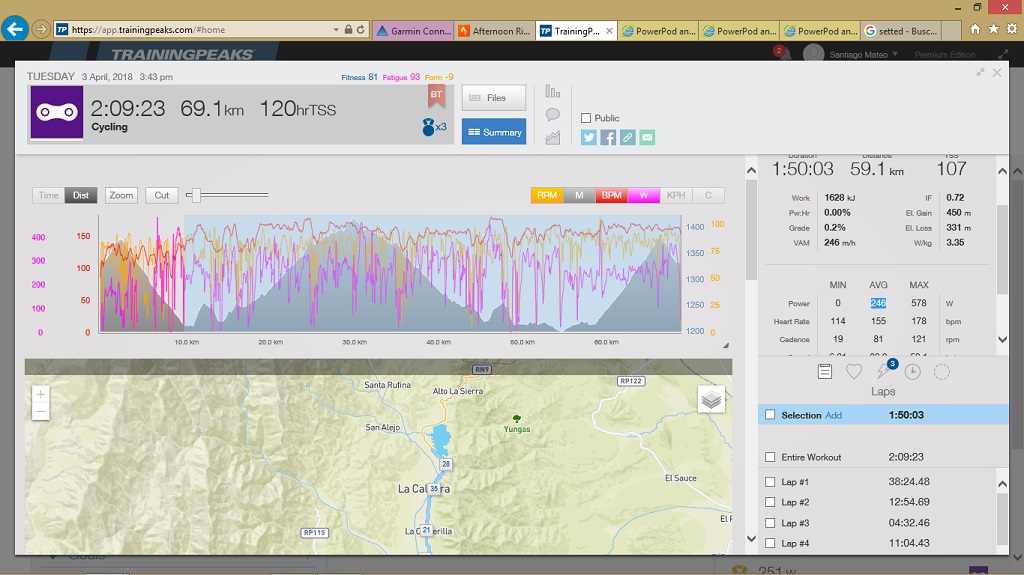Open the workout comments speech bubble
1024x575 pixels.
pos(553,114)
